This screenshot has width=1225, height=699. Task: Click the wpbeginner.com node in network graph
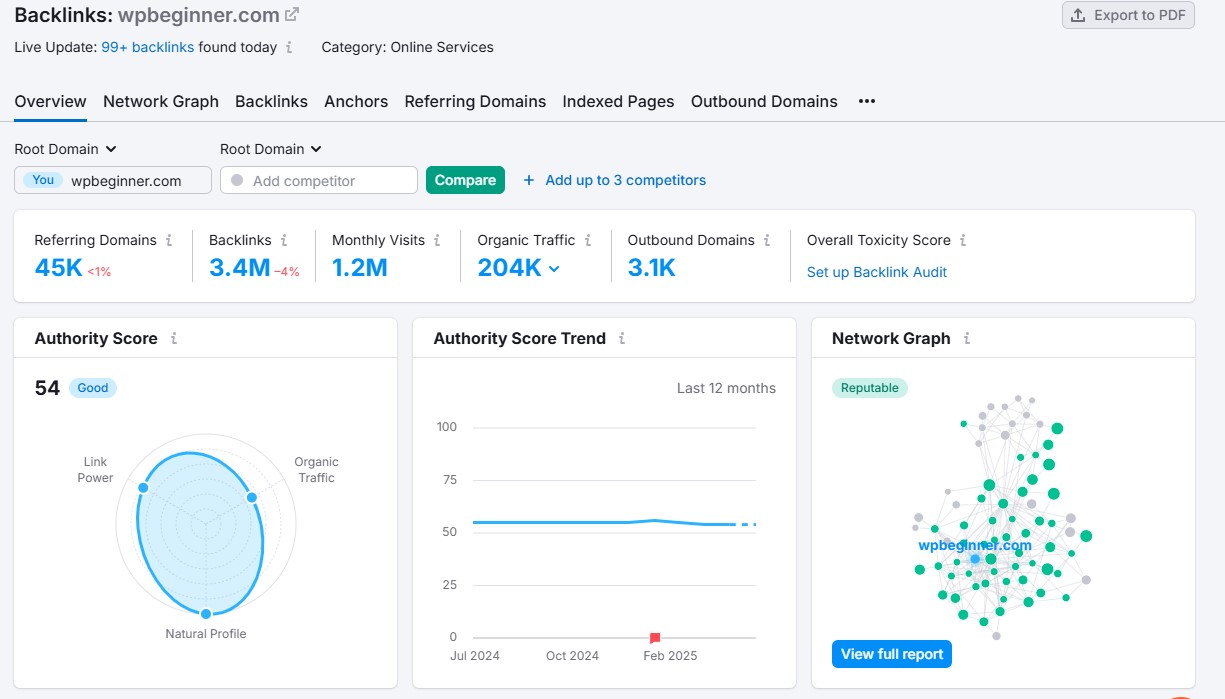pyautogui.click(x=975, y=558)
